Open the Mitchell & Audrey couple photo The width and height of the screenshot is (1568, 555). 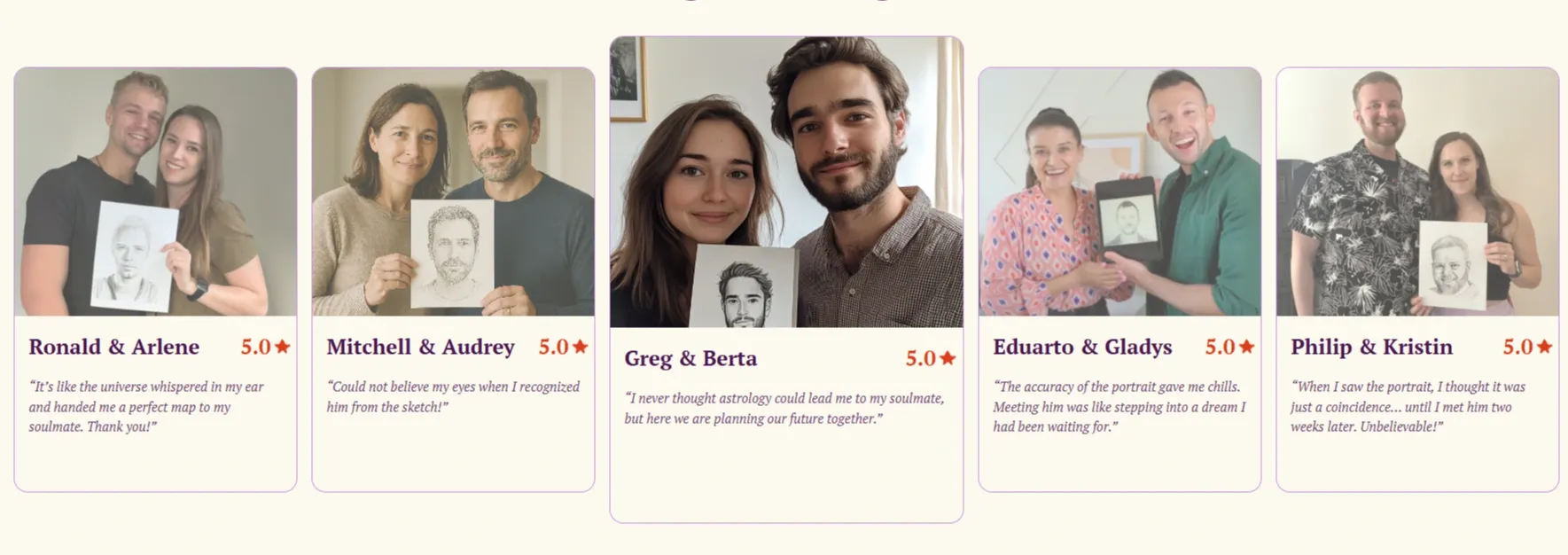[x=453, y=192]
